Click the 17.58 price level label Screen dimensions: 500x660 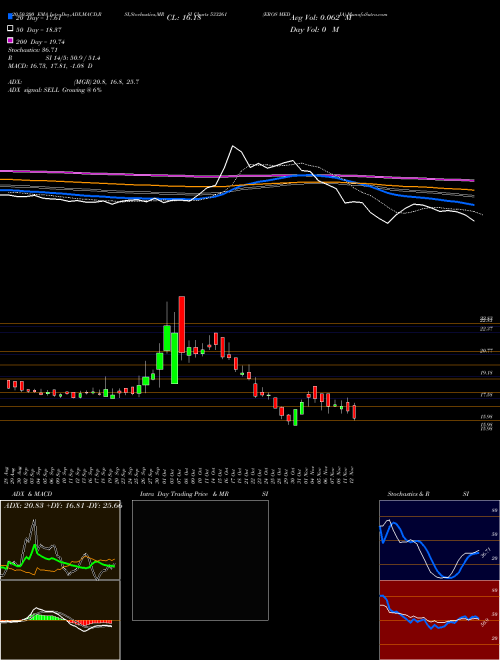point(486,395)
